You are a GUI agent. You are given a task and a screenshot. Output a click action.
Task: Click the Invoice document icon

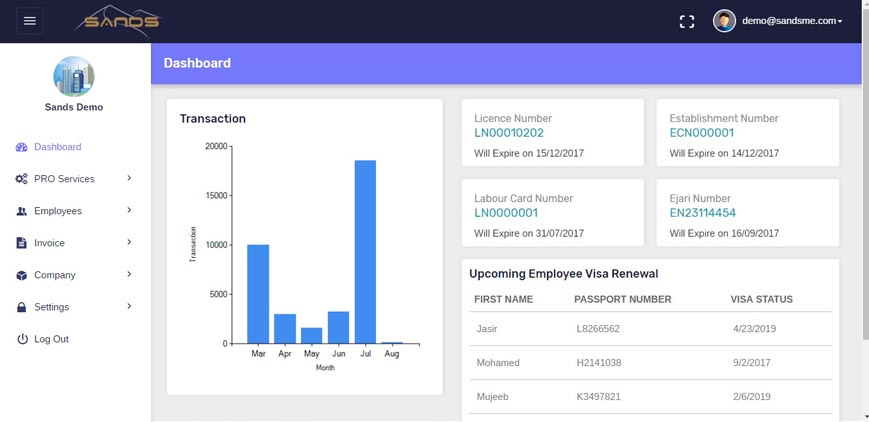point(22,243)
